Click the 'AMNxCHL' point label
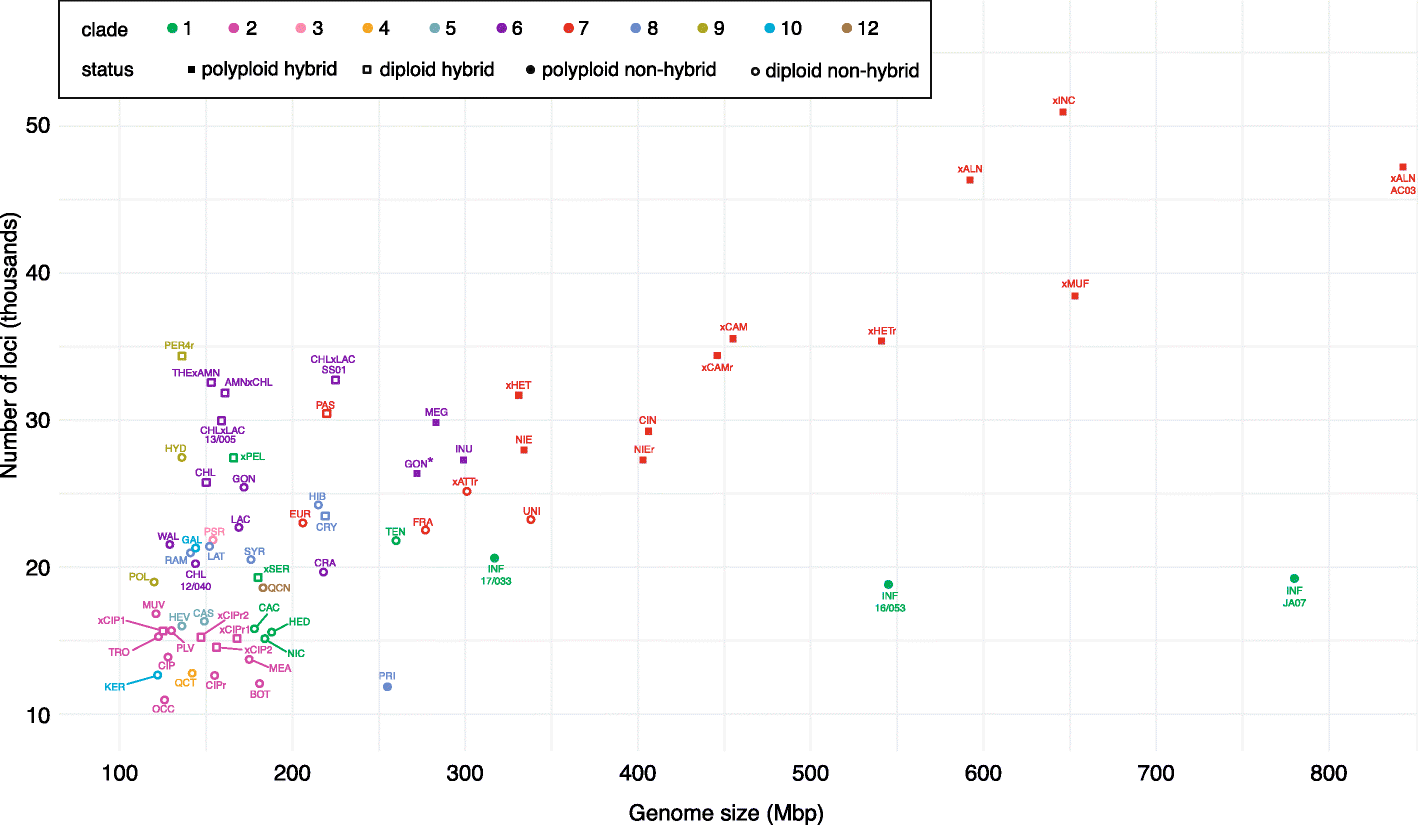 coord(248,382)
